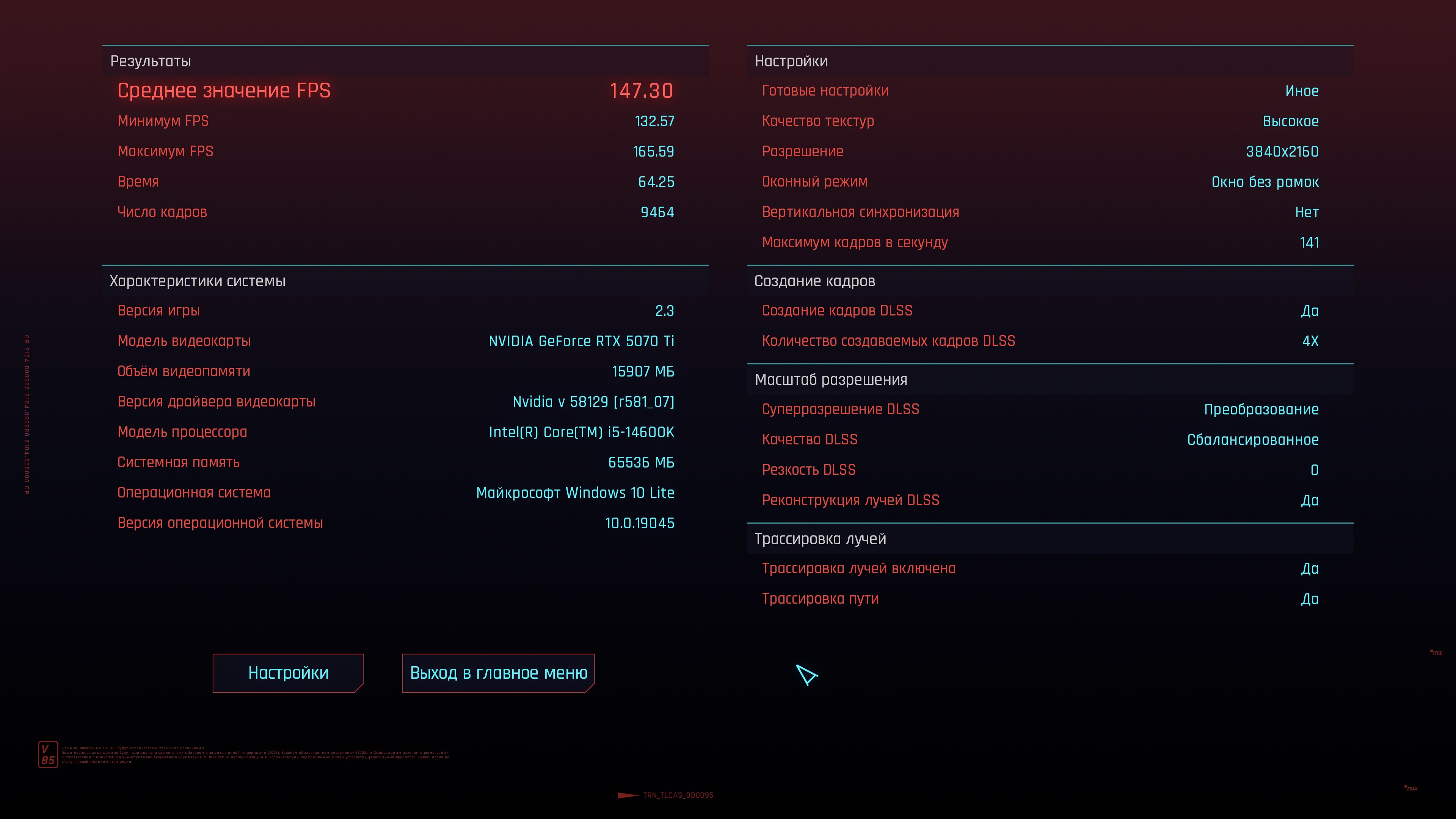Click NVIDIA GeForce RTX 5070 Ti text
1456x819 pixels.
coord(581,341)
